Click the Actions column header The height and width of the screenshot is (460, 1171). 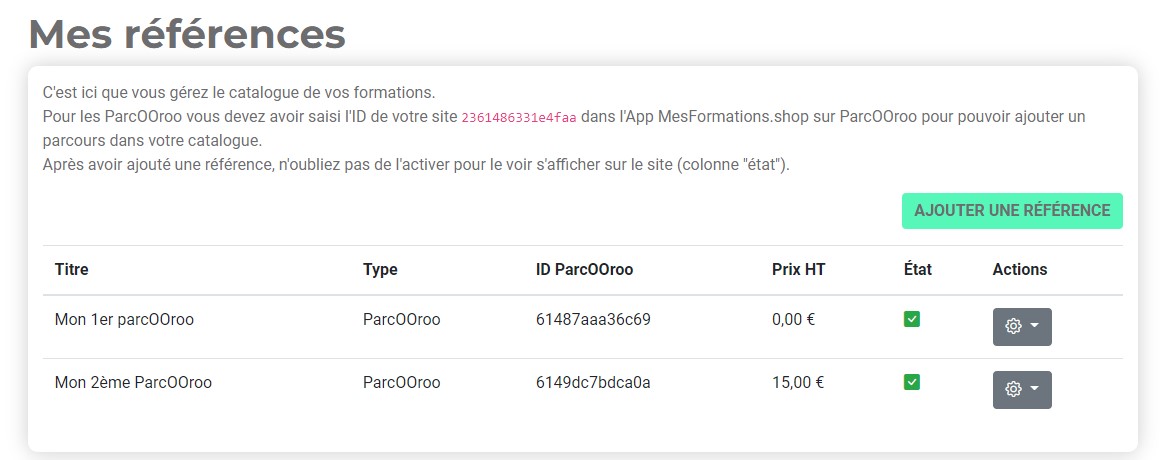point(1019,270)
